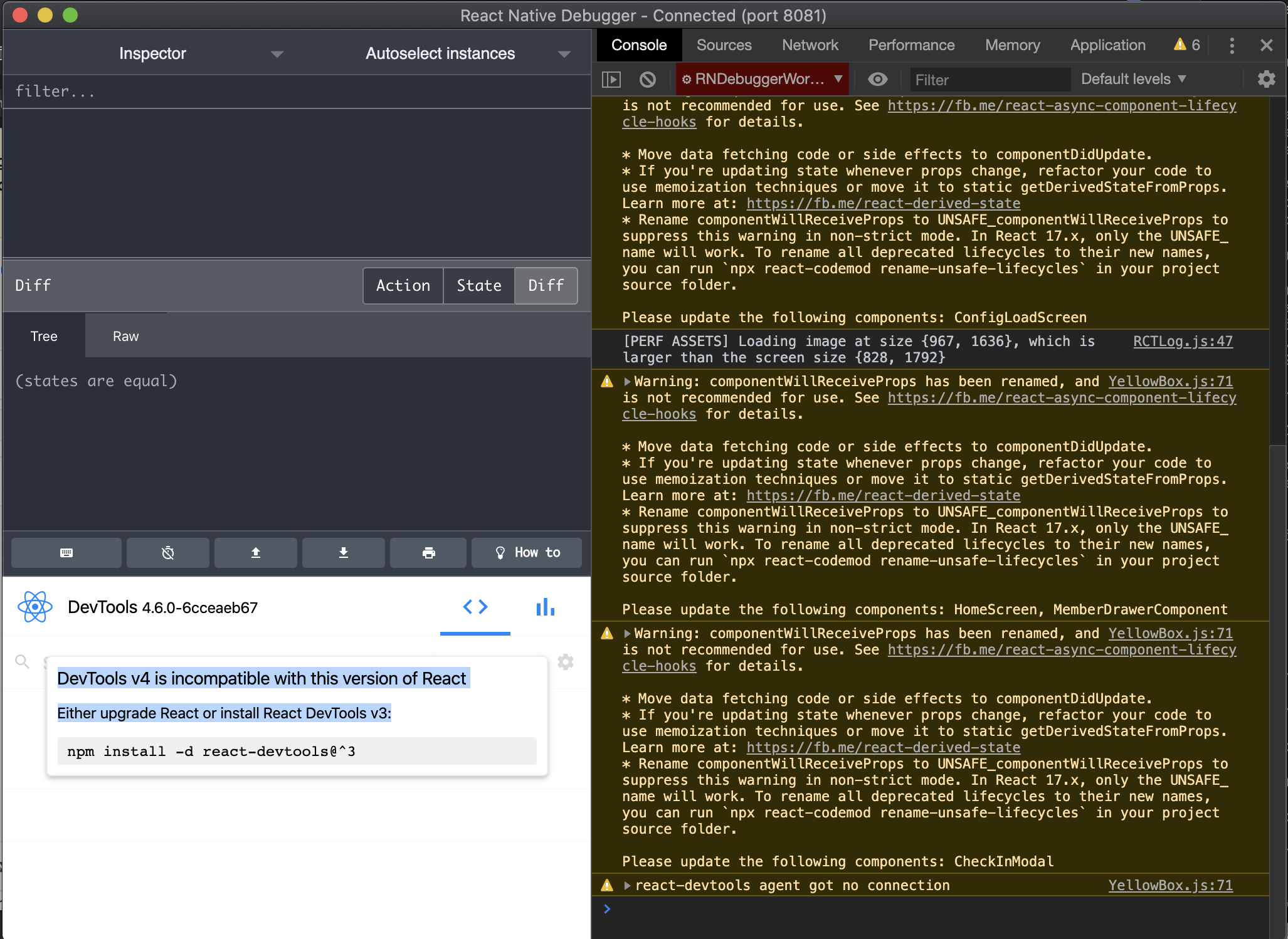Open console settings gear icon
Screen dimensions: 1288x939
tap(1266, 79)
